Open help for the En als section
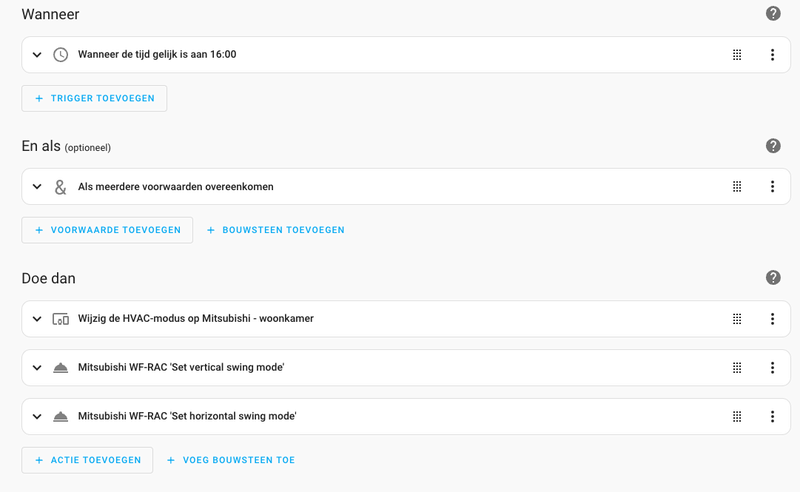Viewport: 800px width, 492px height. click(773, 146)
